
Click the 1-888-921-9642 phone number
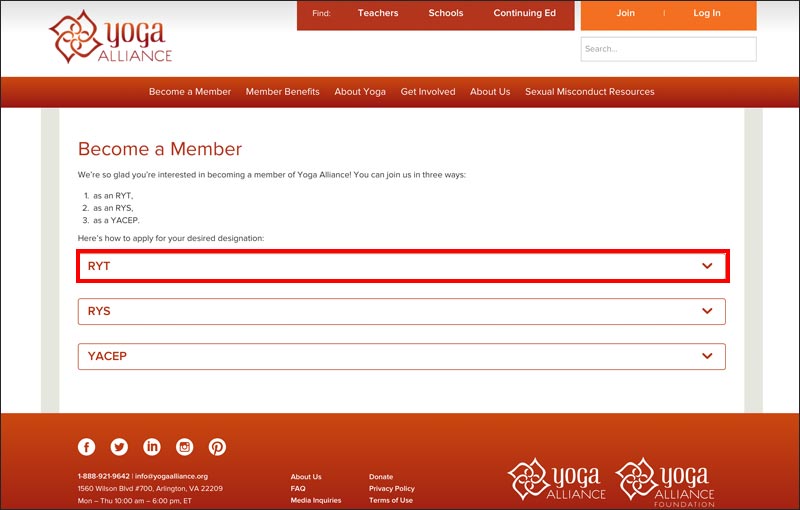pos(104,476)
